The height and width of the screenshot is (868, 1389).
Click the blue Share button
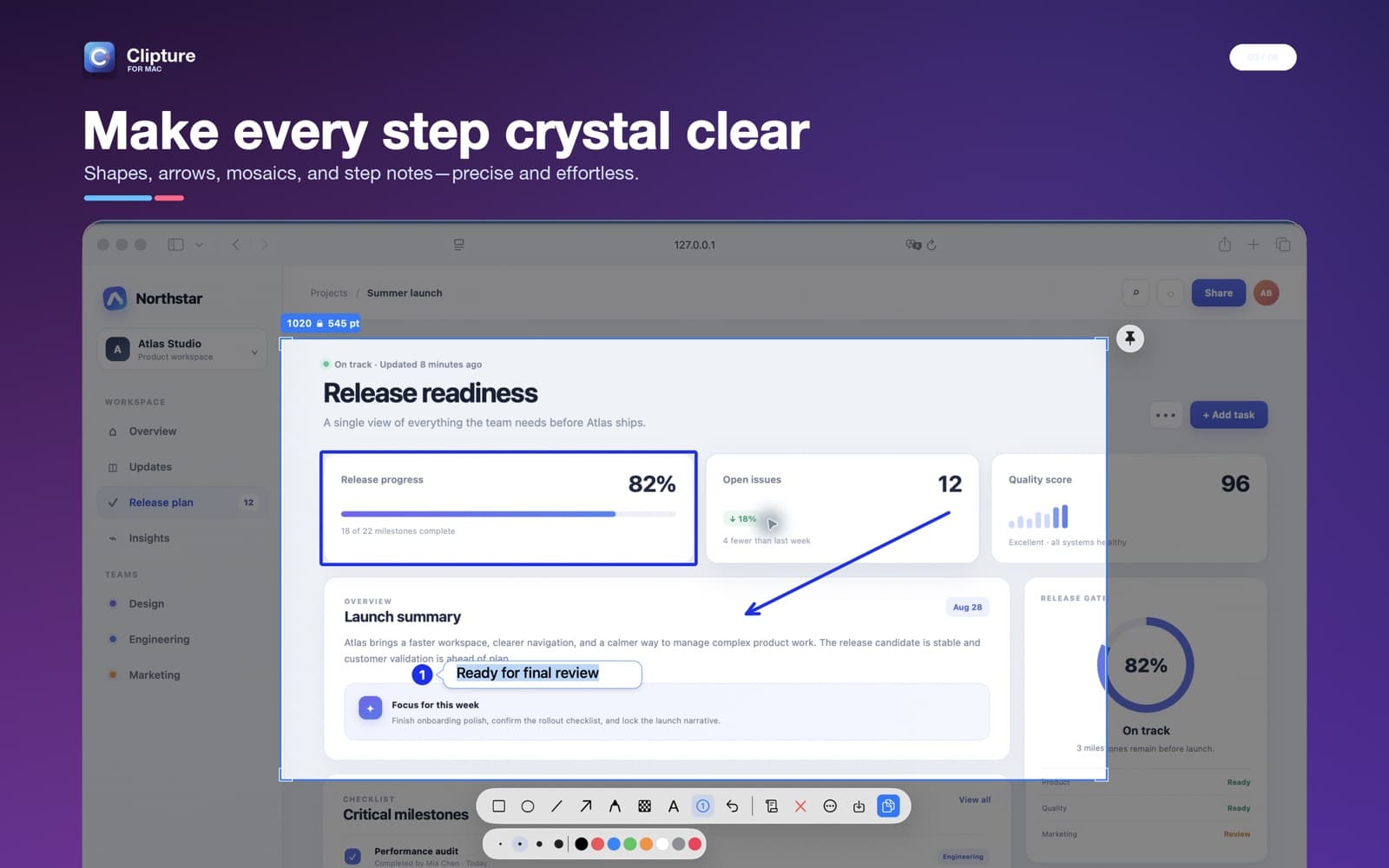pos(1218,293)
